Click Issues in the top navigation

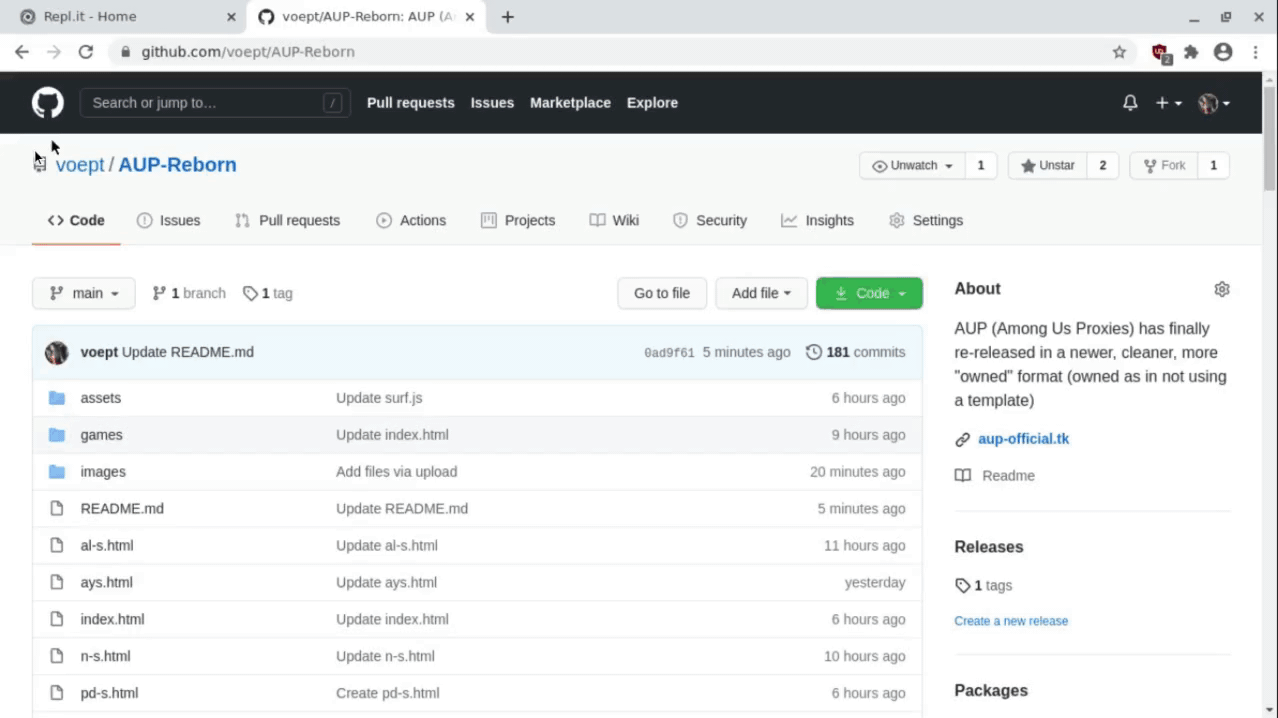pos(492,103)
